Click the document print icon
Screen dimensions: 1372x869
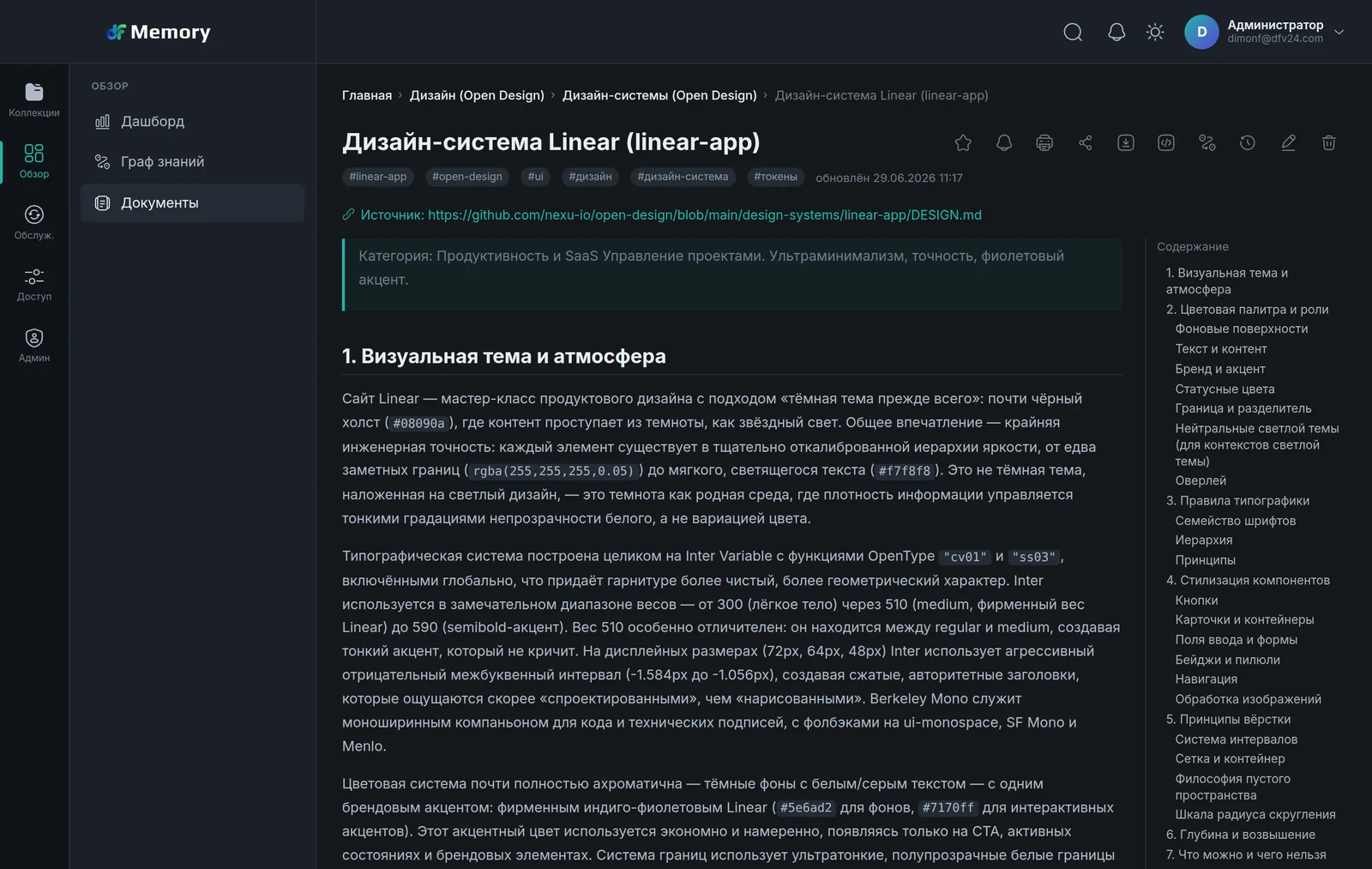[x=1044, y=143]
